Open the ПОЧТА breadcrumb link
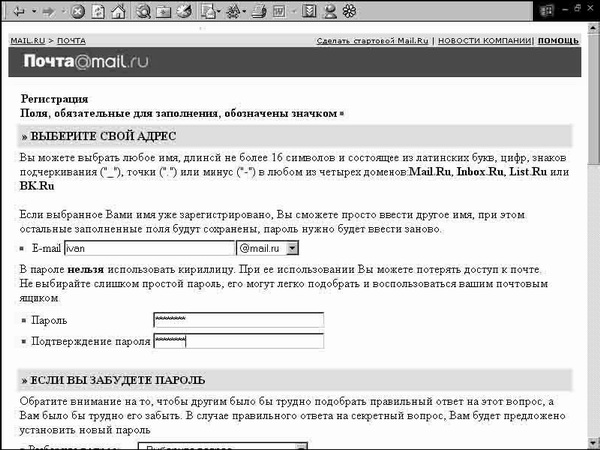 70,41
